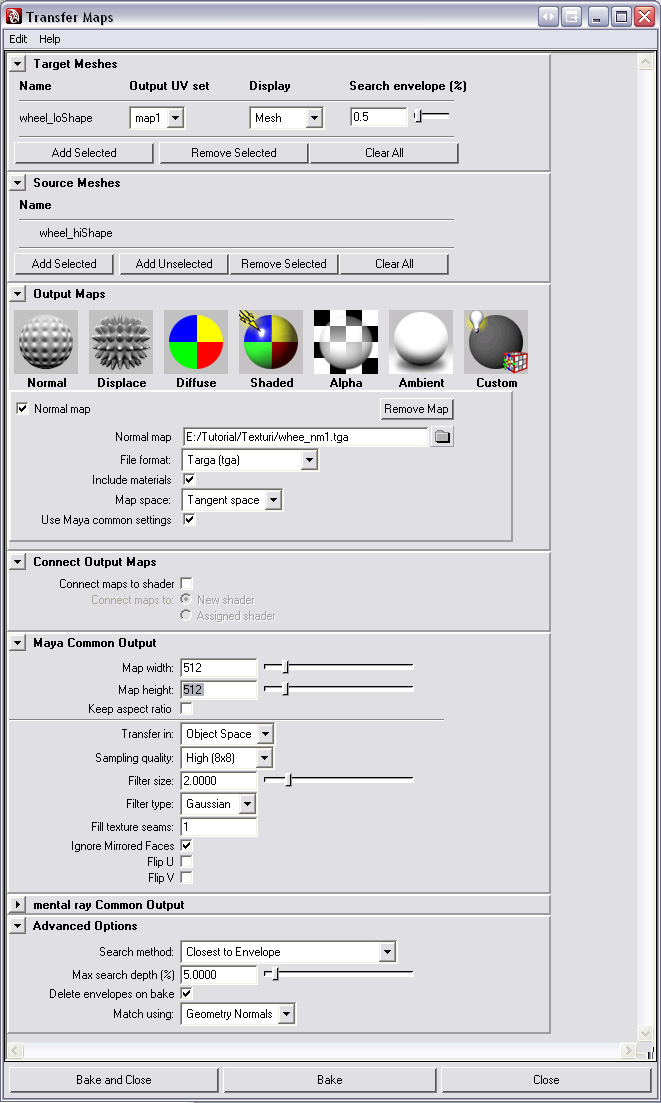
Task: Choose the Diffuse color map icon
Action: [196, 342]
